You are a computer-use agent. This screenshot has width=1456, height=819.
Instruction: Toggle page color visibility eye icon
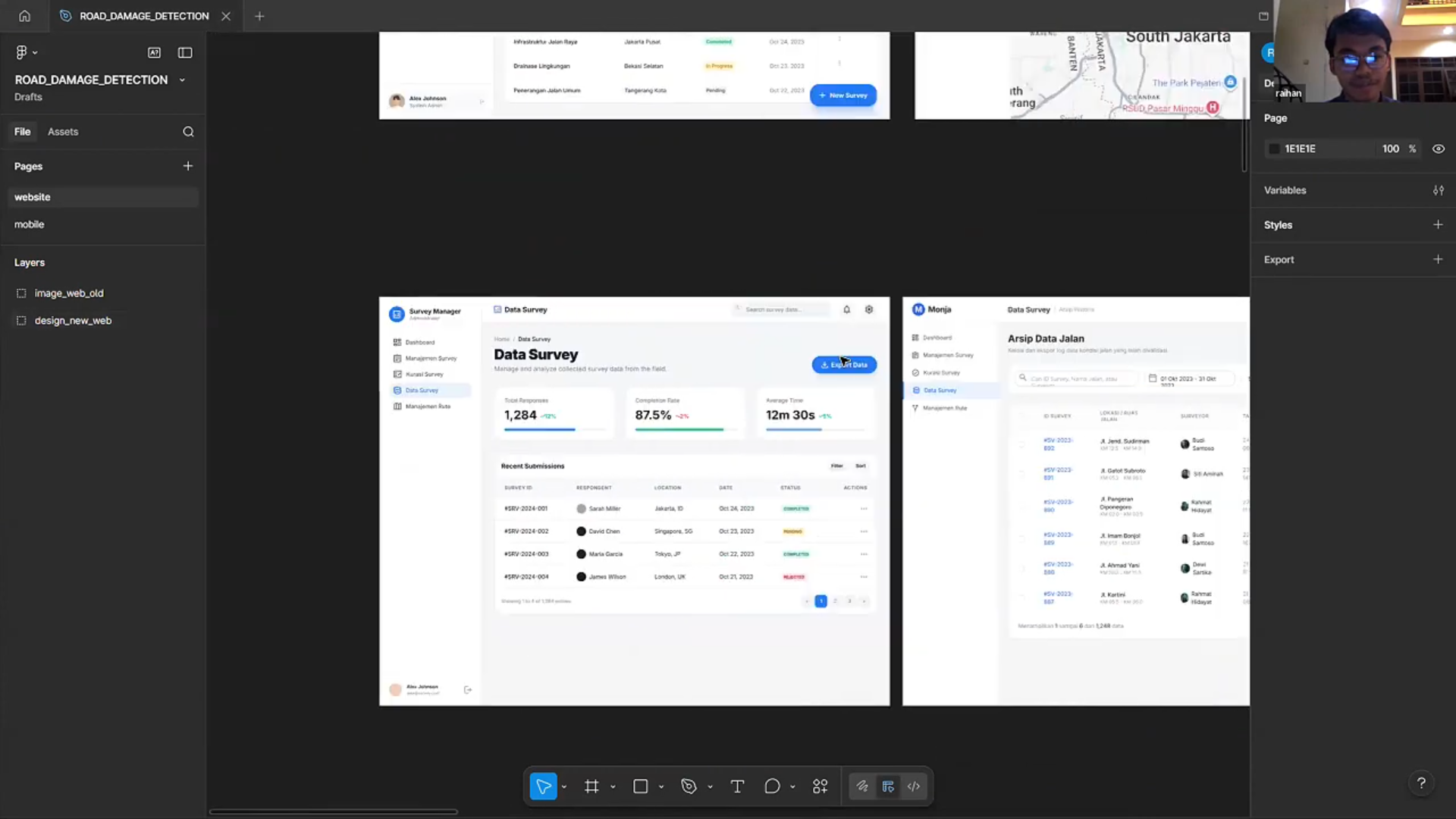point(1438,149)
